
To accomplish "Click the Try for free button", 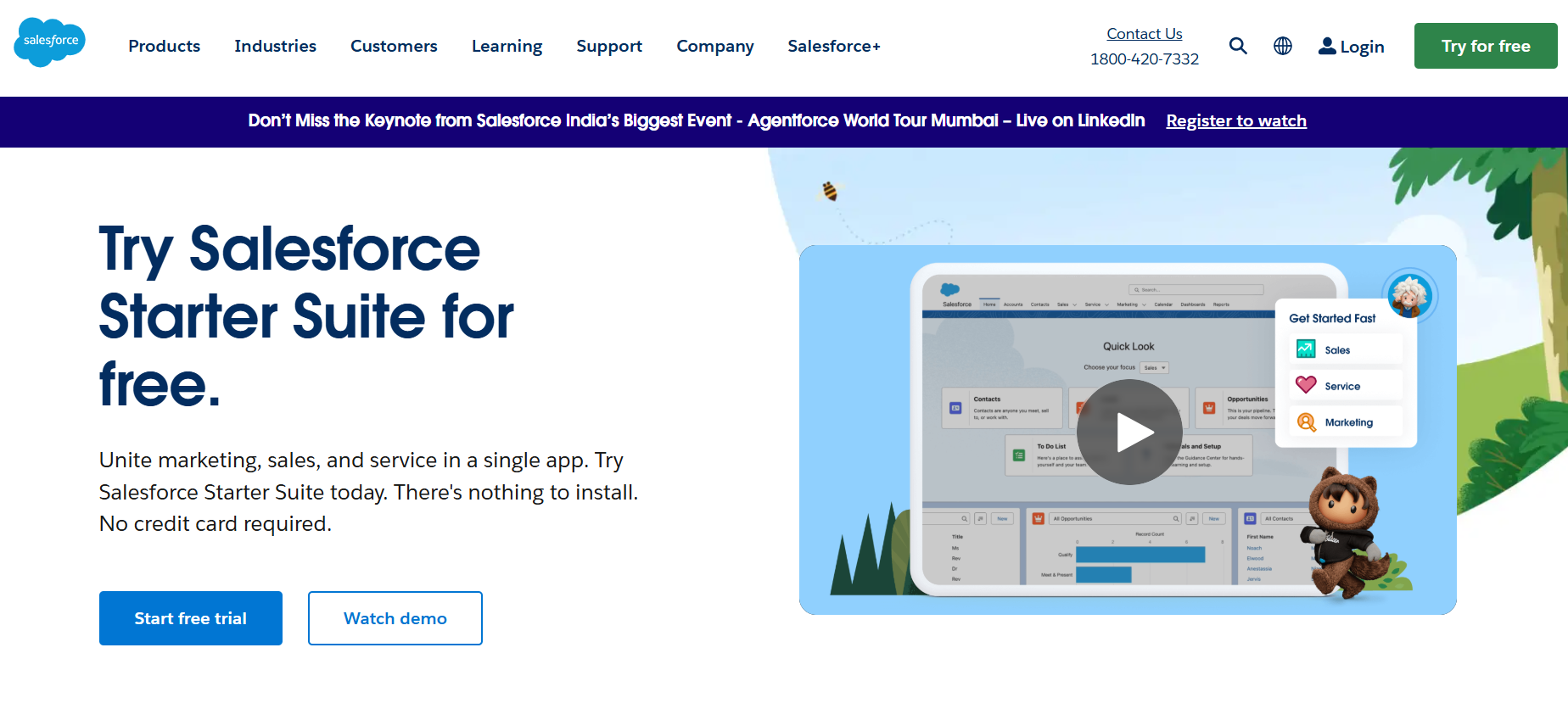I will [x=1486, y=46].
